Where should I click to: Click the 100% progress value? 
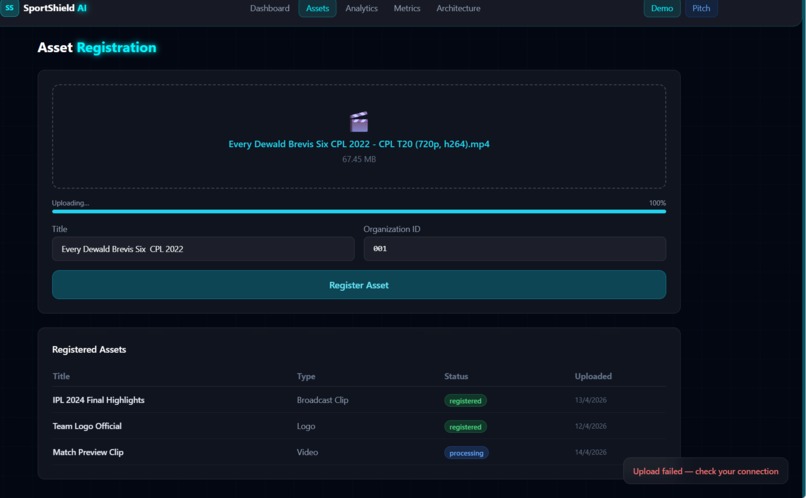[657, 203]
